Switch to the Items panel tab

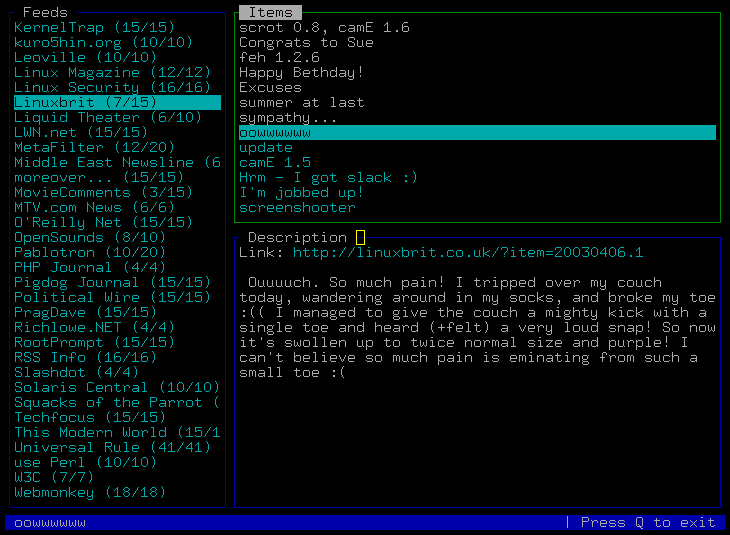270,12
